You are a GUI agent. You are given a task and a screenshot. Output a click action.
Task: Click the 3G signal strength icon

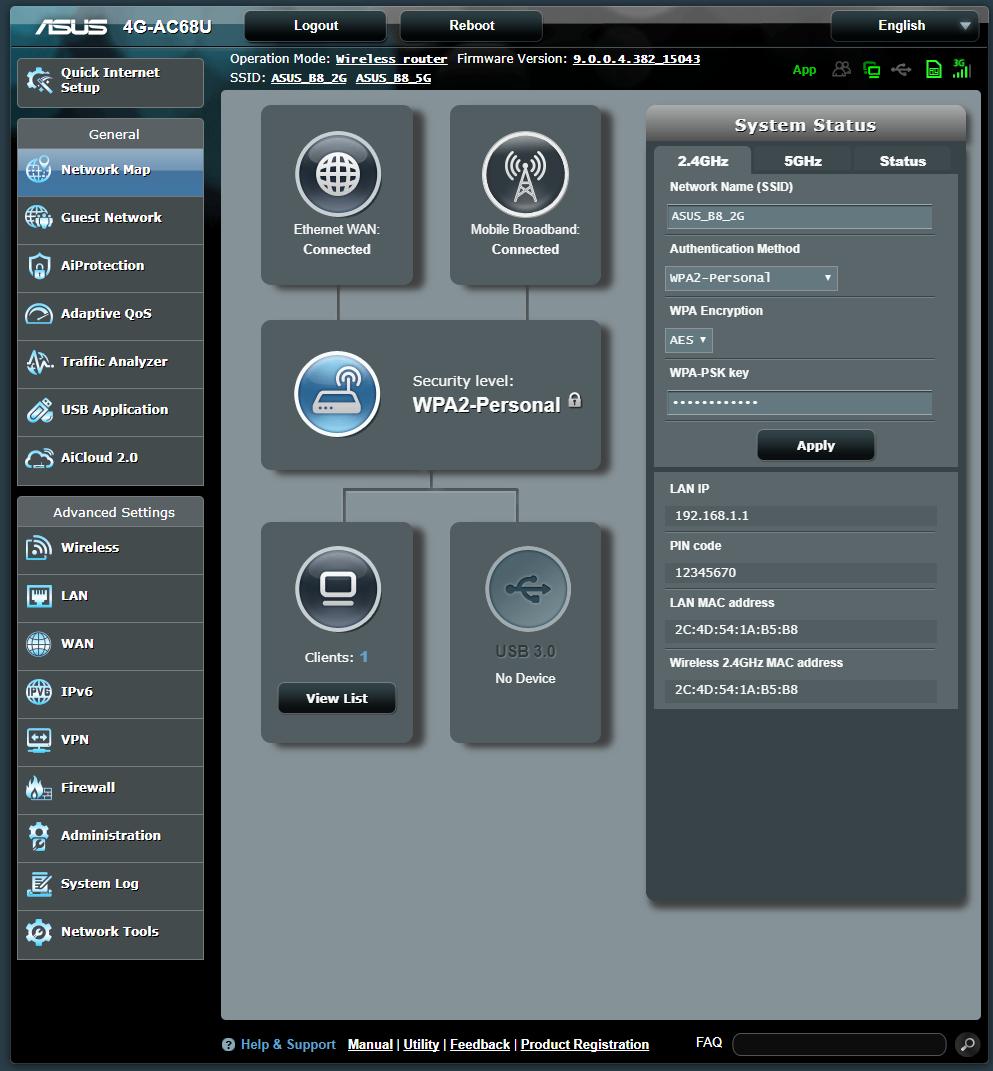coord(962,68)
